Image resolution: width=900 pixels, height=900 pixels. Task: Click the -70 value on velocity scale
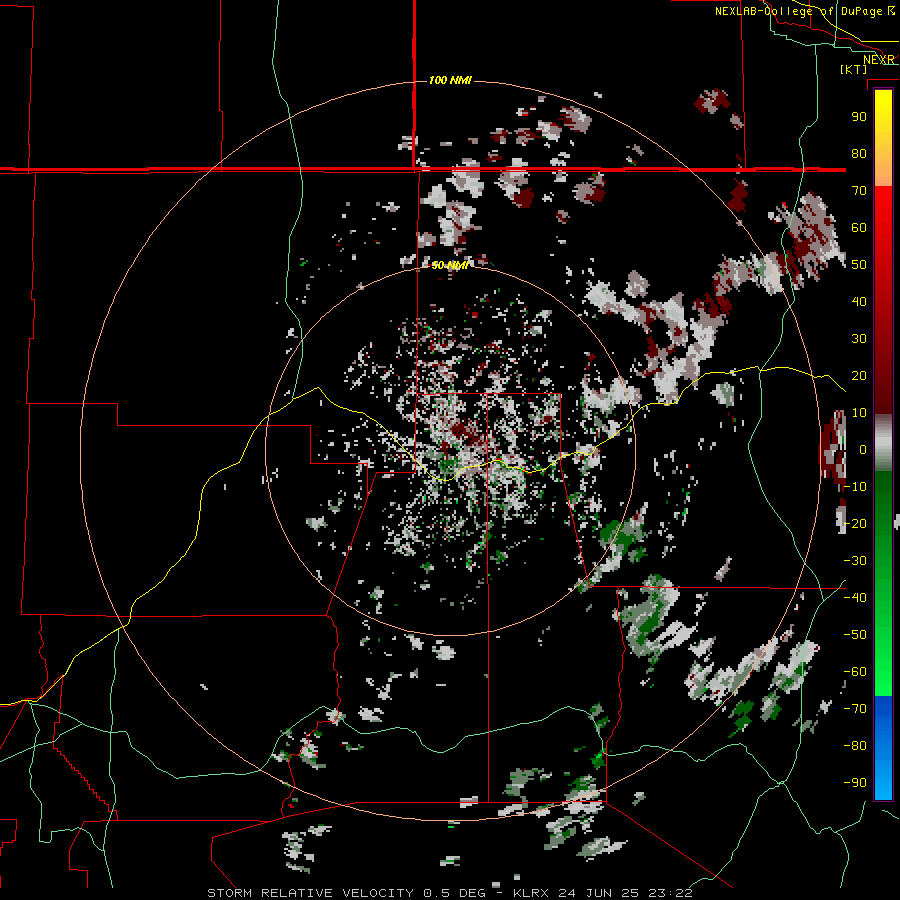855,708
